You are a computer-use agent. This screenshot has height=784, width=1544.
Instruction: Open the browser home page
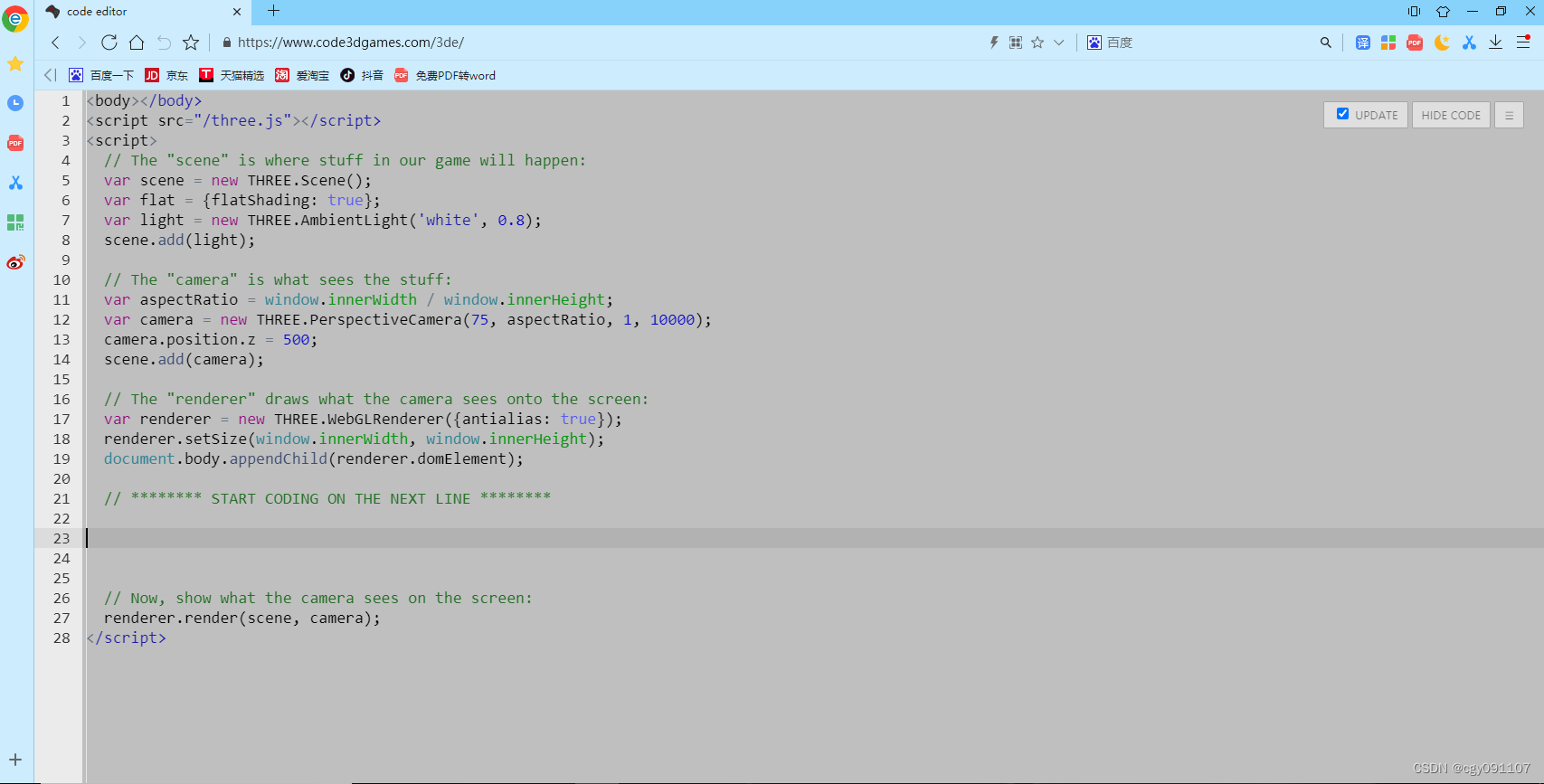[137, 43]
